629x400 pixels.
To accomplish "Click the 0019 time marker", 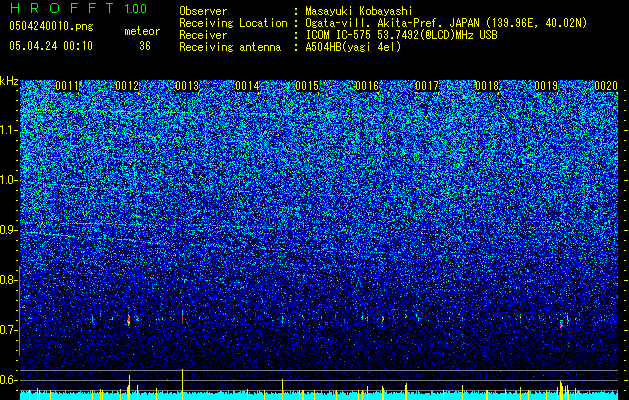I will pos(546,86).
